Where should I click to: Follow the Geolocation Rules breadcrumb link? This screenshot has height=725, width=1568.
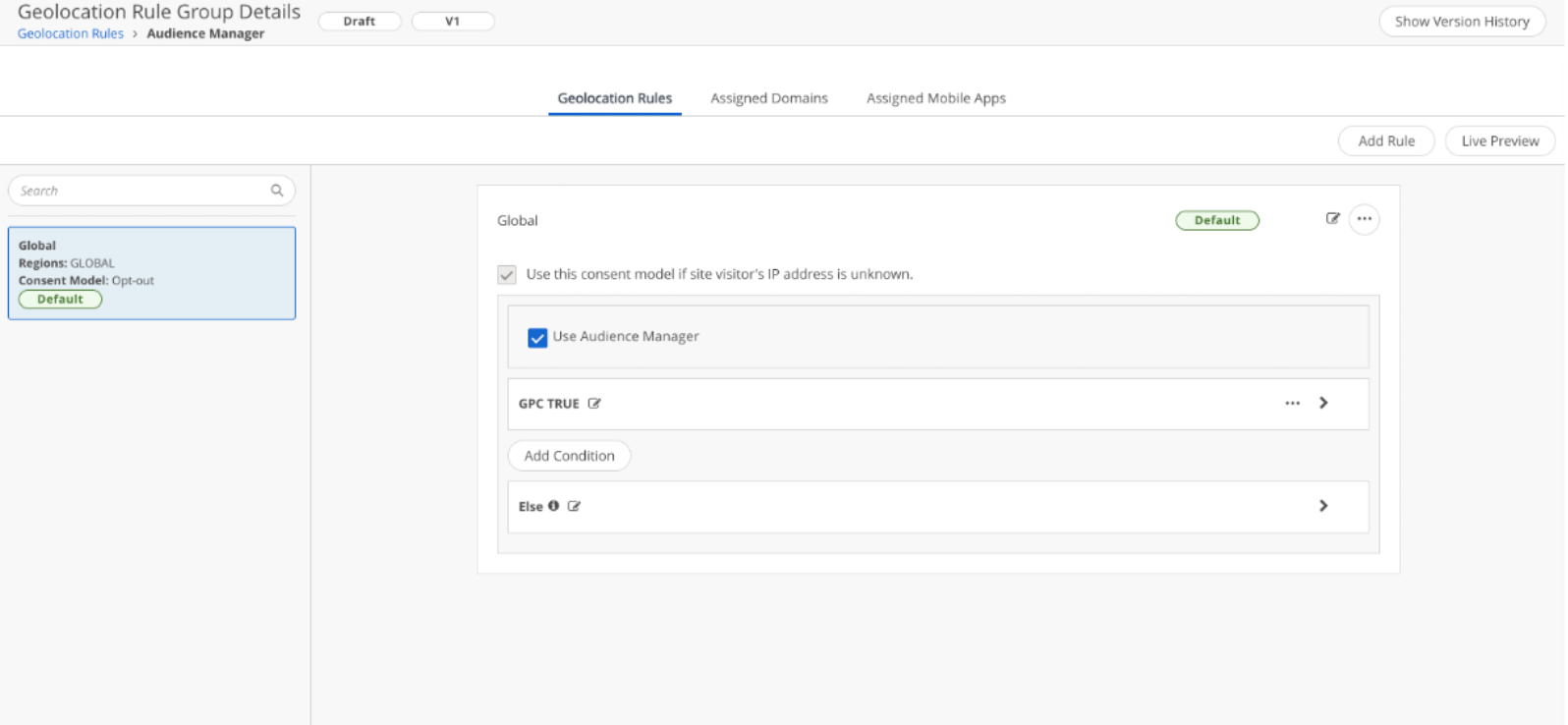pyautogui.click(x=71, y=33)
